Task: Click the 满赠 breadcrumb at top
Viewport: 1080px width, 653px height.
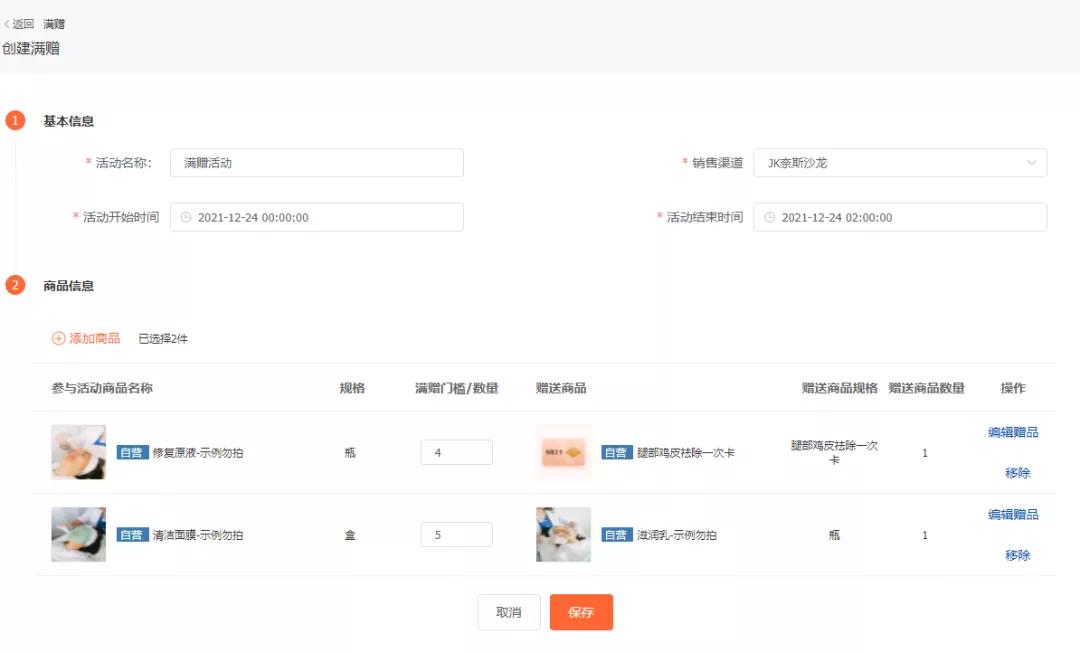Action: point(52,23)
